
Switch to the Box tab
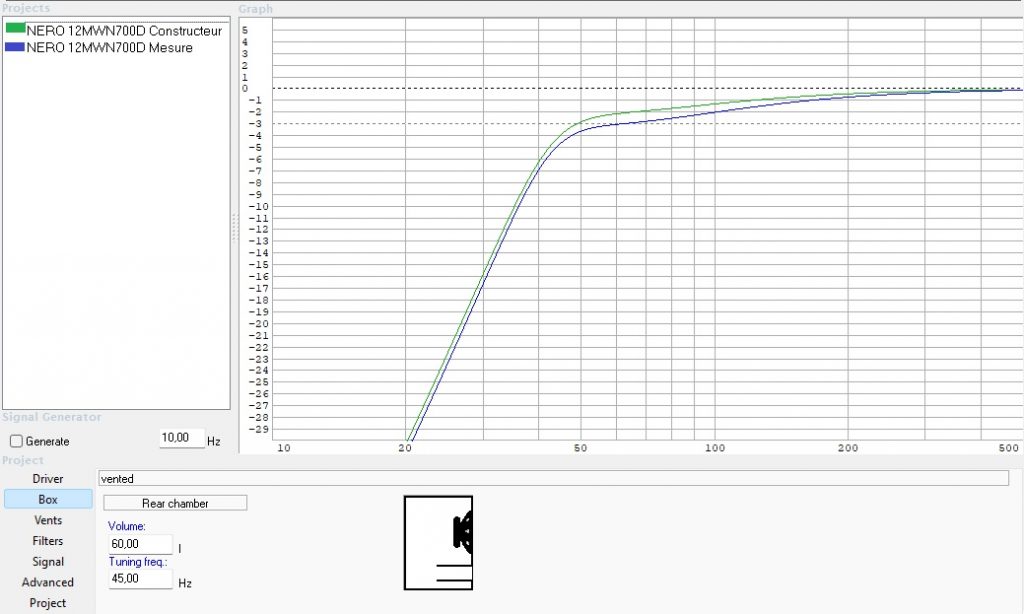48,499
